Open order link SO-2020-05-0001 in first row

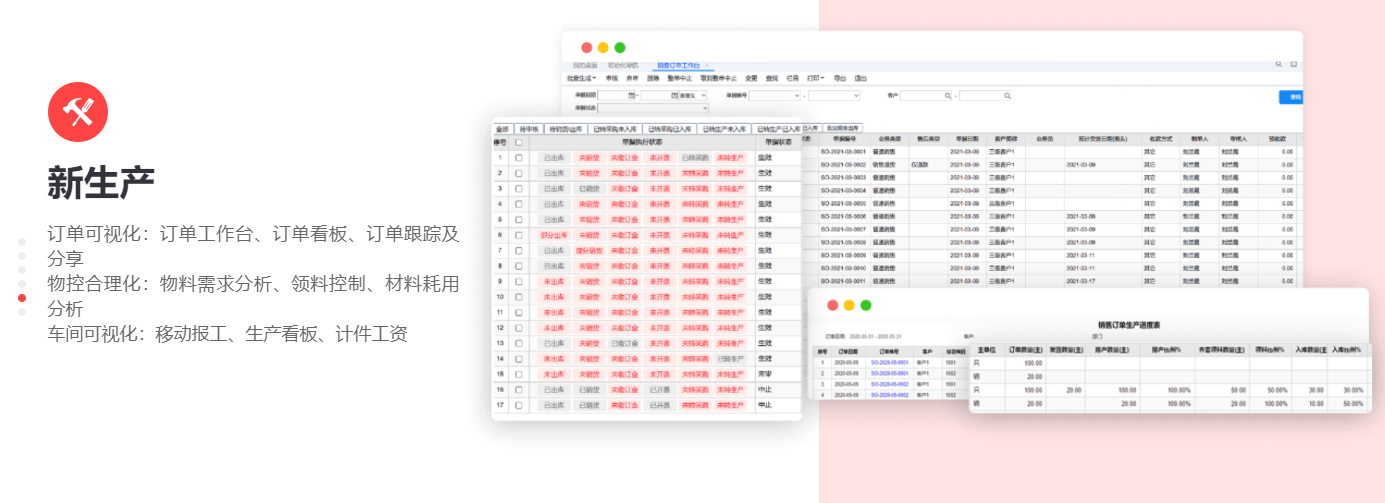[x=888, y=362]
